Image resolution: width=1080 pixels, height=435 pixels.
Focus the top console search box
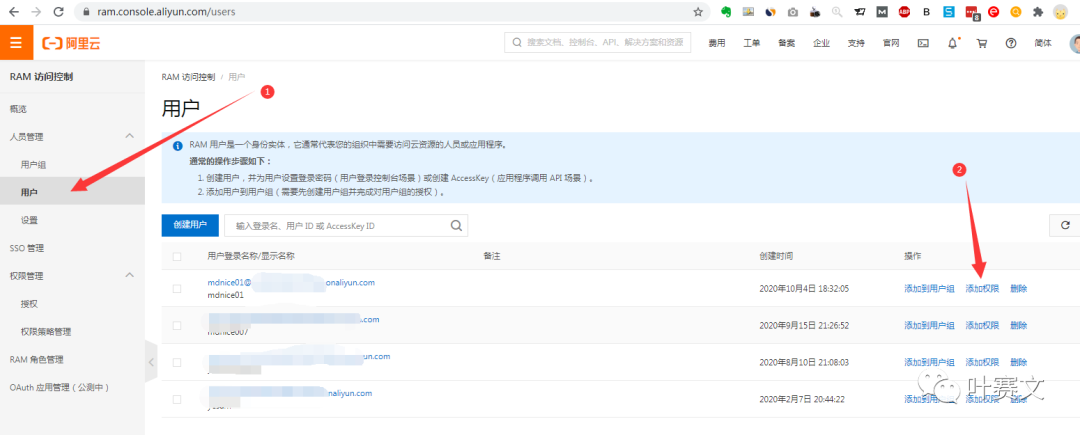point(597,43)
